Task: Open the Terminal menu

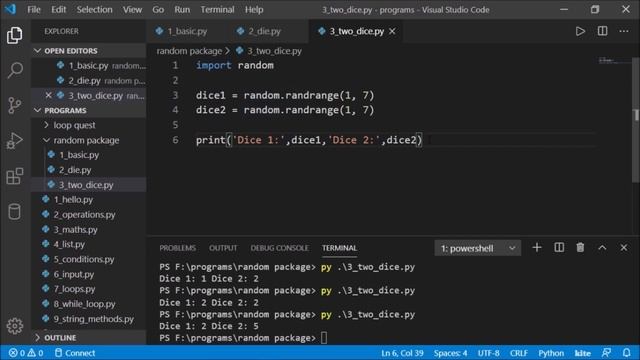Action: (x=217, y=9)
